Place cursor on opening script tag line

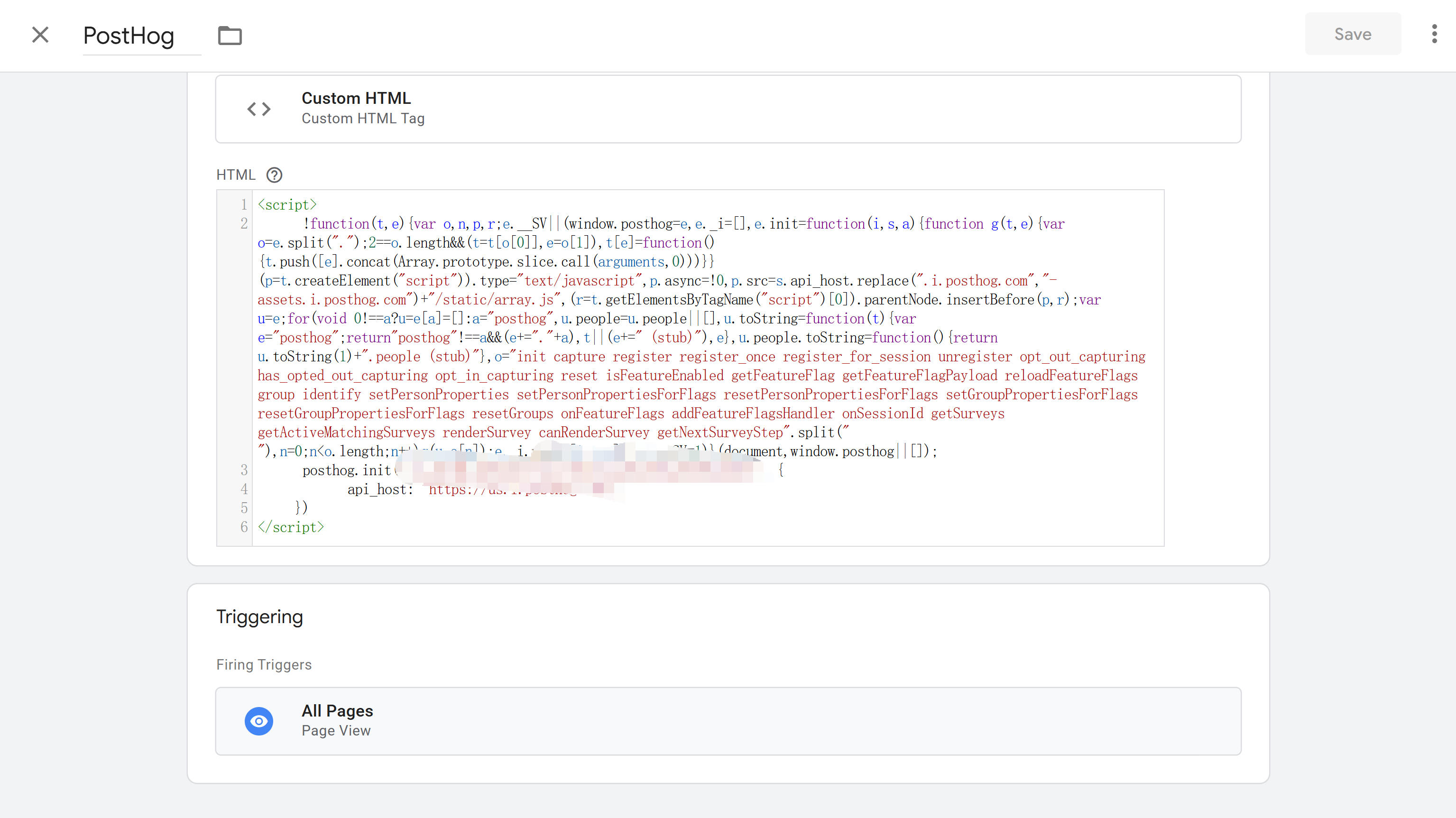287,205
